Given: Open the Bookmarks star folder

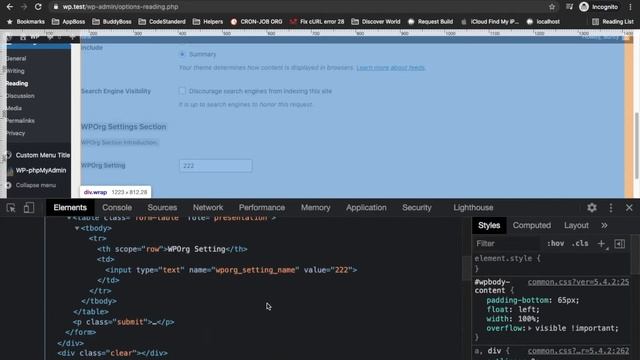Looking at the screenshot, I should pyautogui.click(x=26, y=22).
